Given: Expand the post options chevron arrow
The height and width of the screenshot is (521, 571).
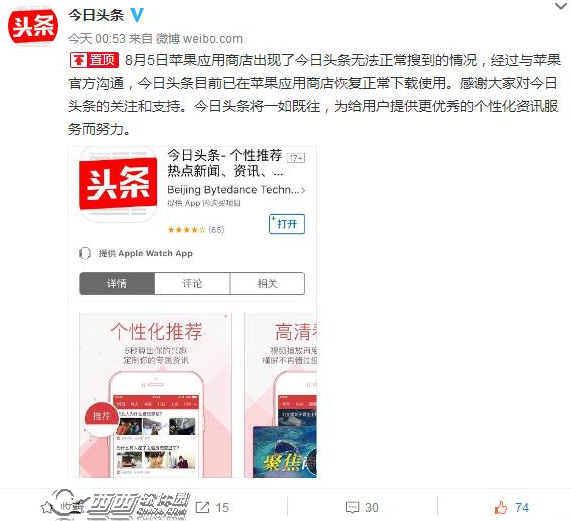Looking at the screenshot, I should [x=561, y=5].
